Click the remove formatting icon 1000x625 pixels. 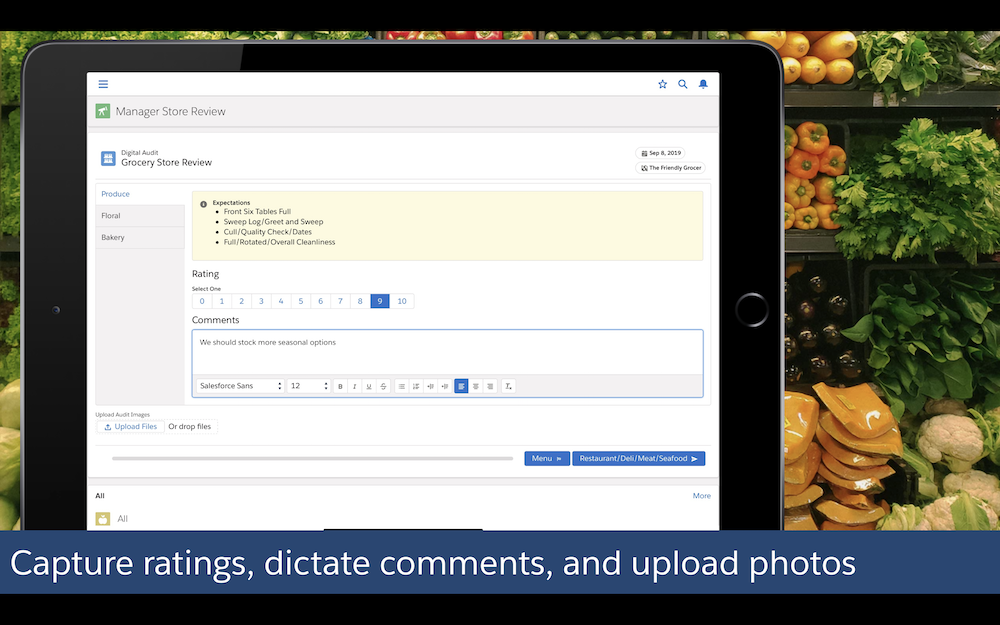[x=508, y=386]
